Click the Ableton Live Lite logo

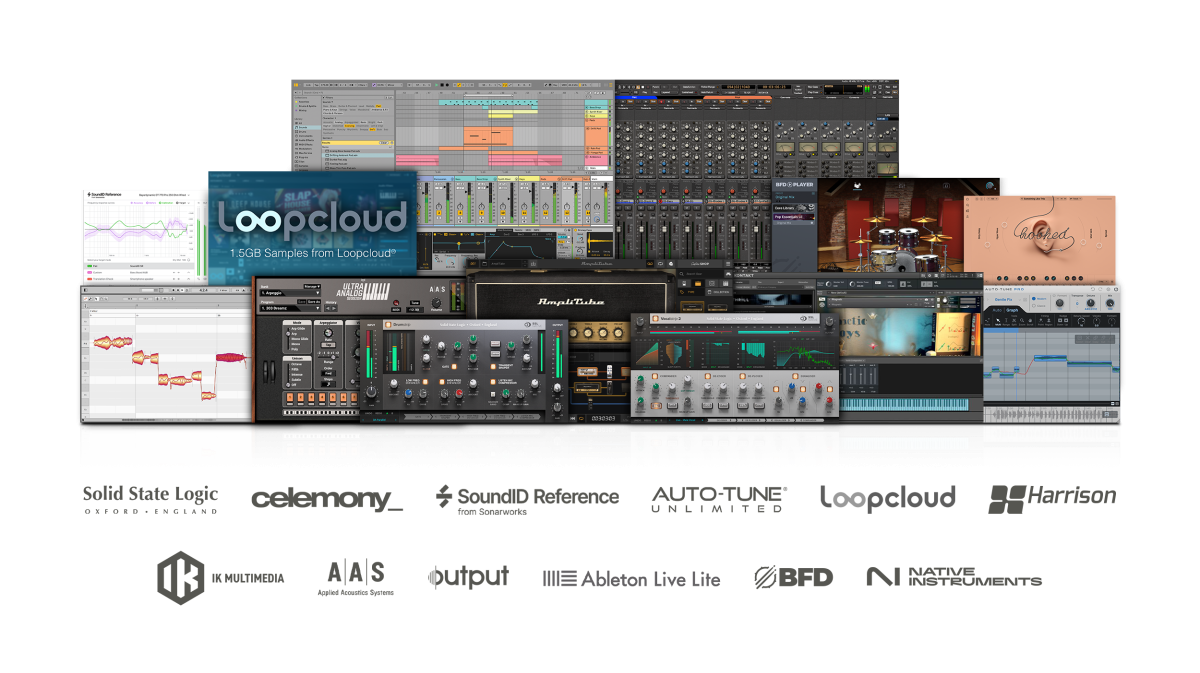[631, 578]
